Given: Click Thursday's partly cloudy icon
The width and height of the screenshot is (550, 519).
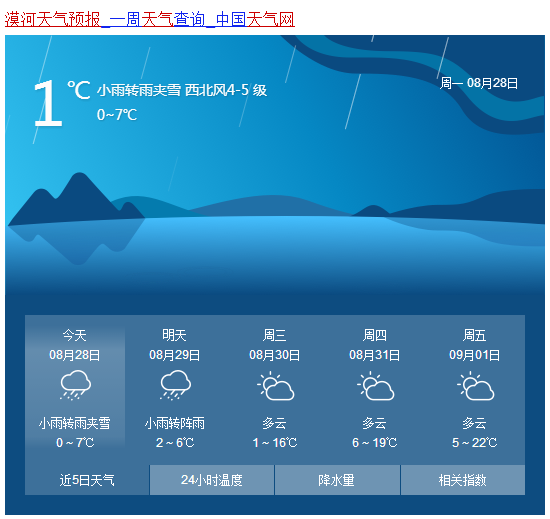Looking at the screenshot, I should (x=375, y=386).
